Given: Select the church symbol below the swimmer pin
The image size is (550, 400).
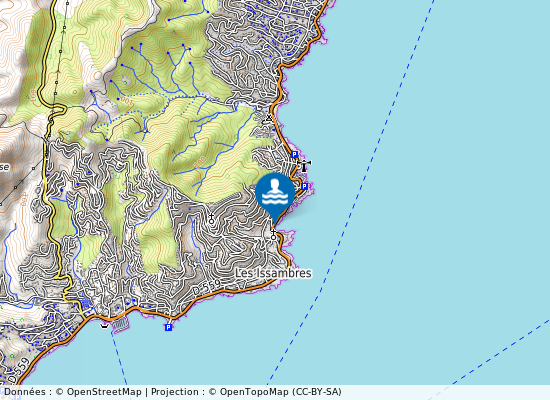Looking at the screenshot, I should (274, 235).
